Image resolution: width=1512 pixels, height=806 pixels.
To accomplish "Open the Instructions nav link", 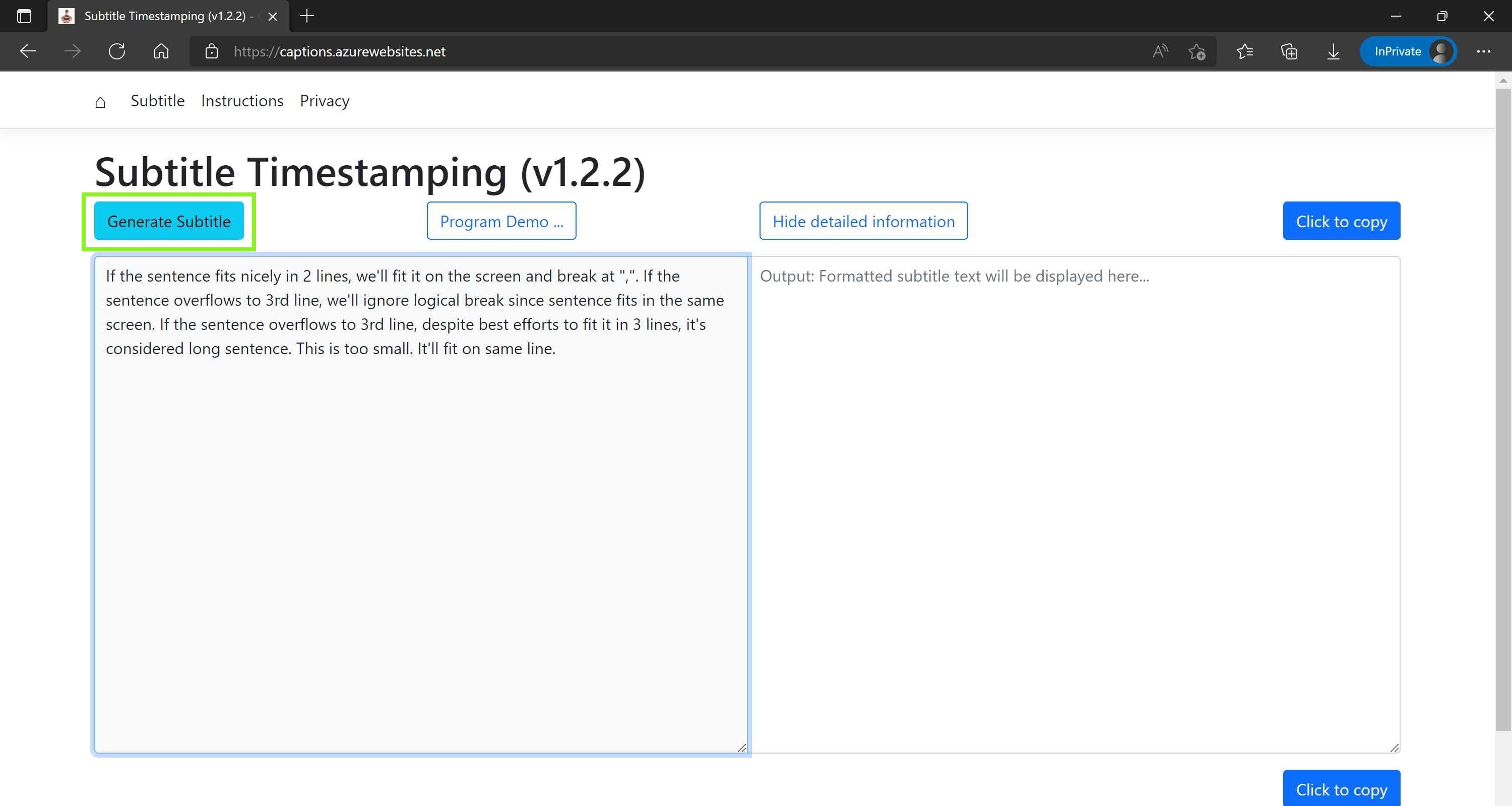I will pyautogui.click(x=242, y=101).
